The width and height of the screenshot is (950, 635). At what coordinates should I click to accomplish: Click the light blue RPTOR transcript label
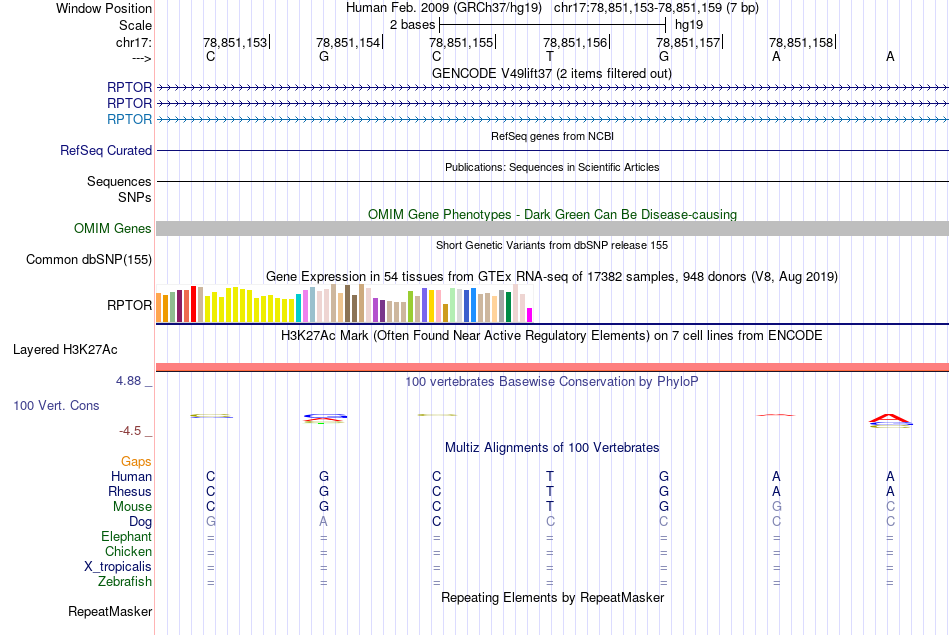[129, 119]
